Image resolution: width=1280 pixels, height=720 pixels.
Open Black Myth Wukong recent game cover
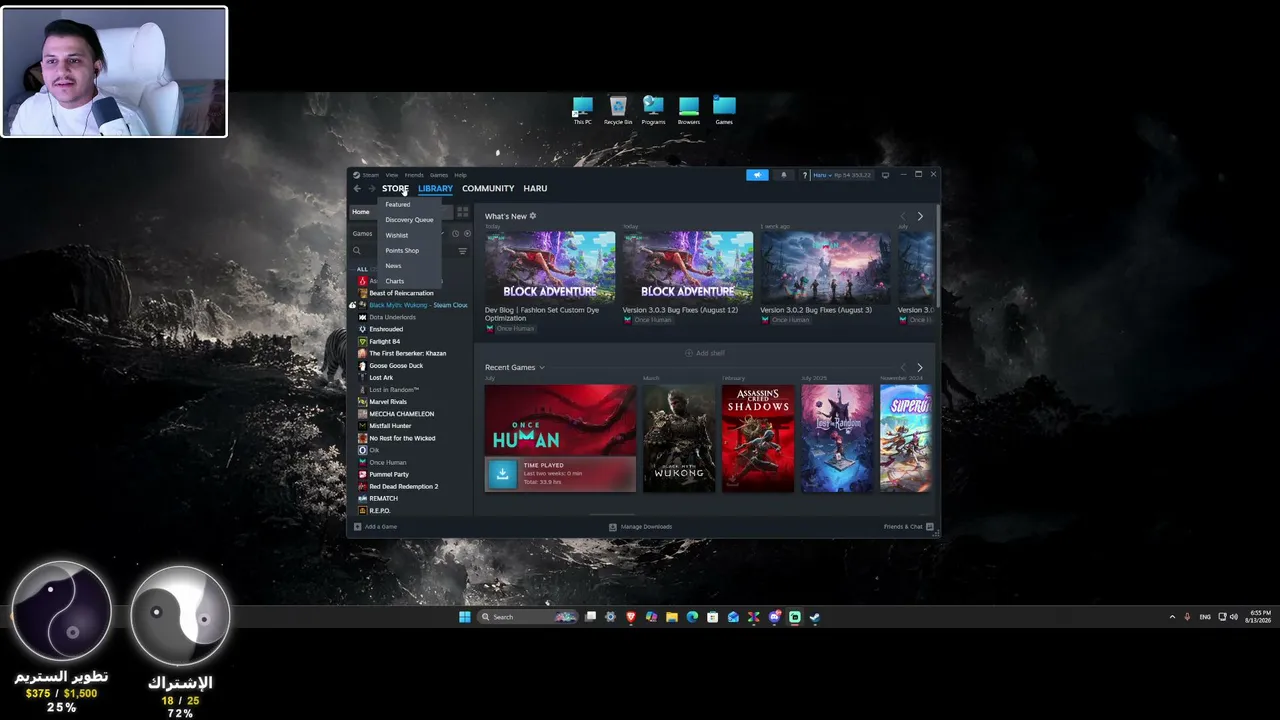679,439
